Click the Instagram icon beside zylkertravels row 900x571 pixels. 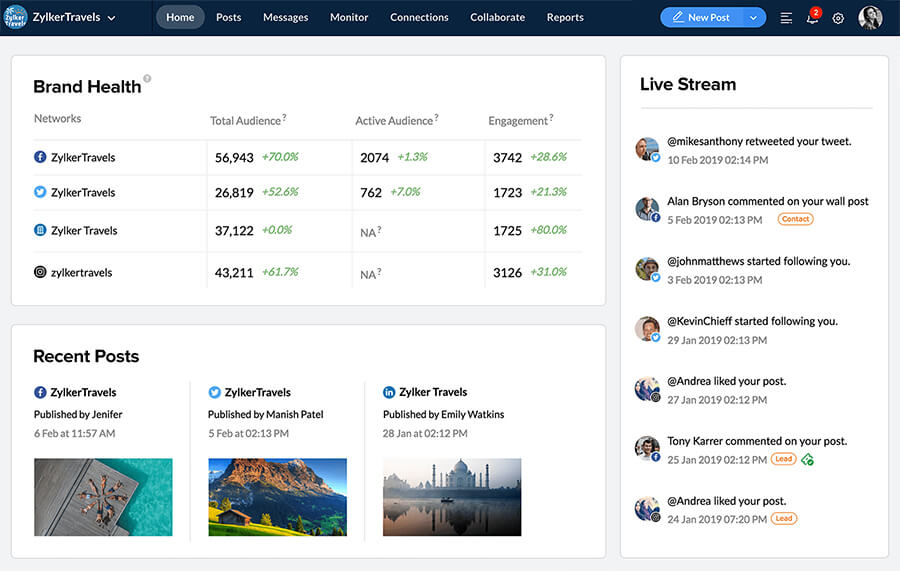[x=40, y=272]
